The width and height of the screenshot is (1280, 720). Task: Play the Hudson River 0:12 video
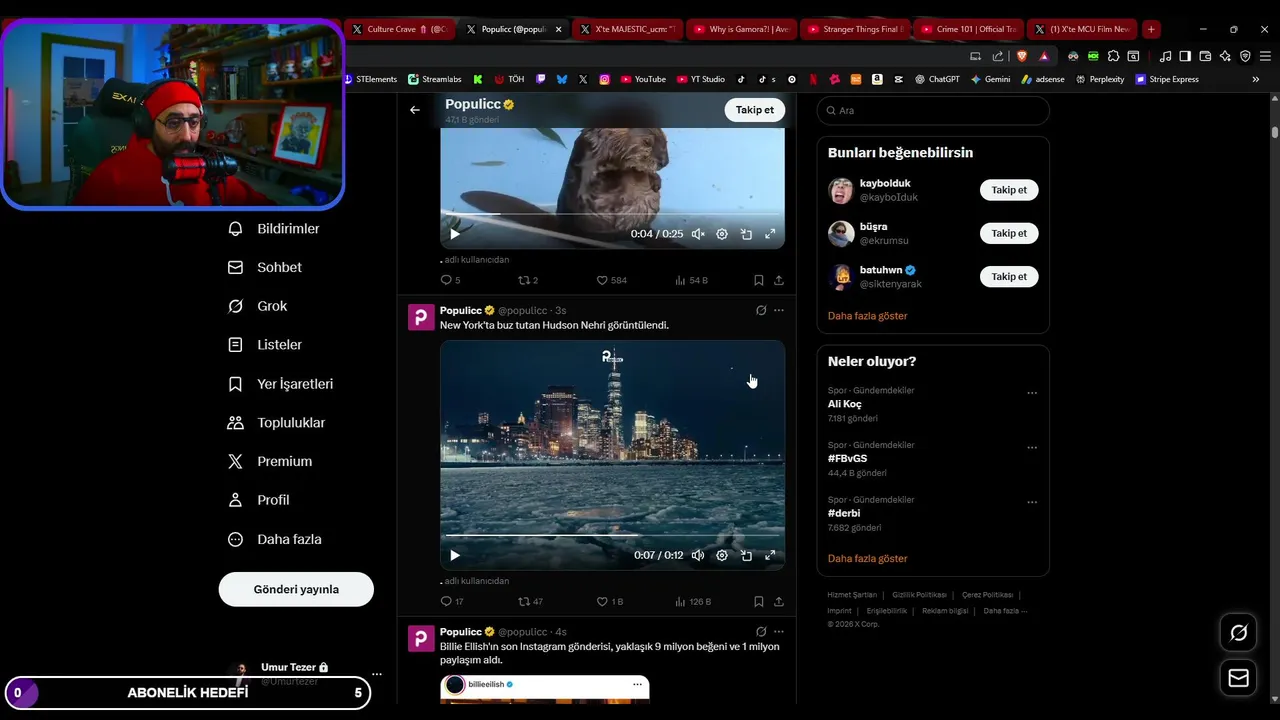point(455,555)
